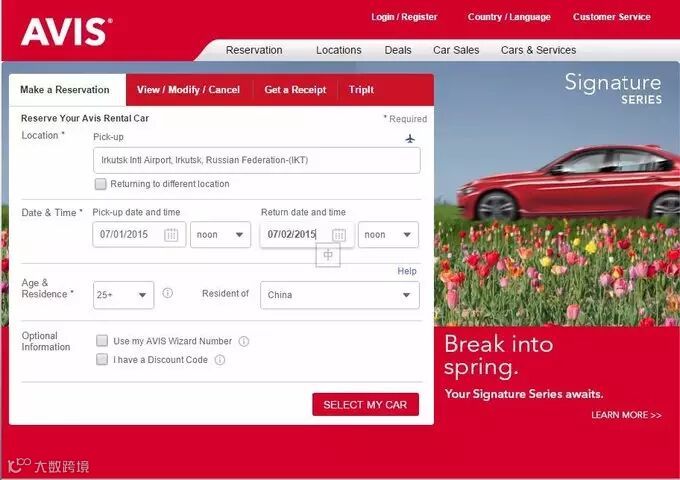Screen dimensions: 680x480
Task: Click the Login / Register link
Action: tap(404, 17)
